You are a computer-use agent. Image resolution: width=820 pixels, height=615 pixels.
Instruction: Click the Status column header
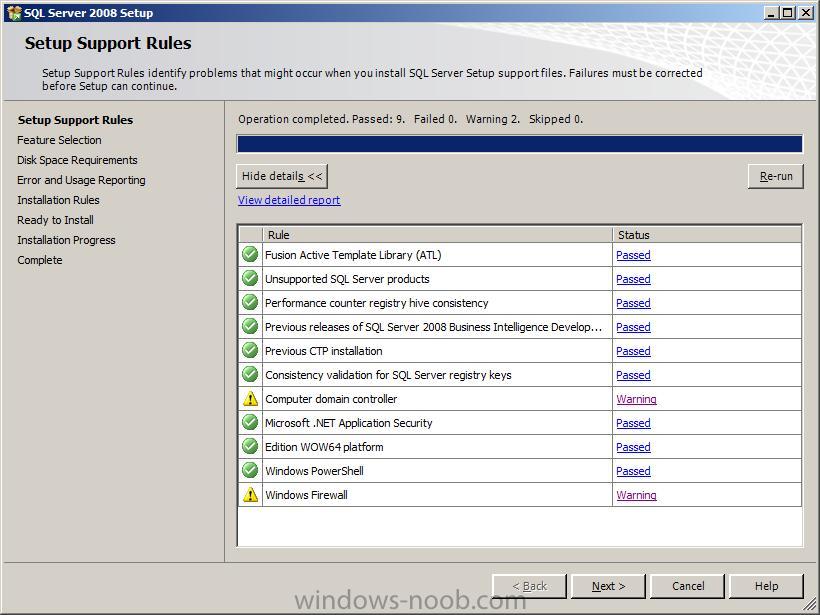coord(707,235)
